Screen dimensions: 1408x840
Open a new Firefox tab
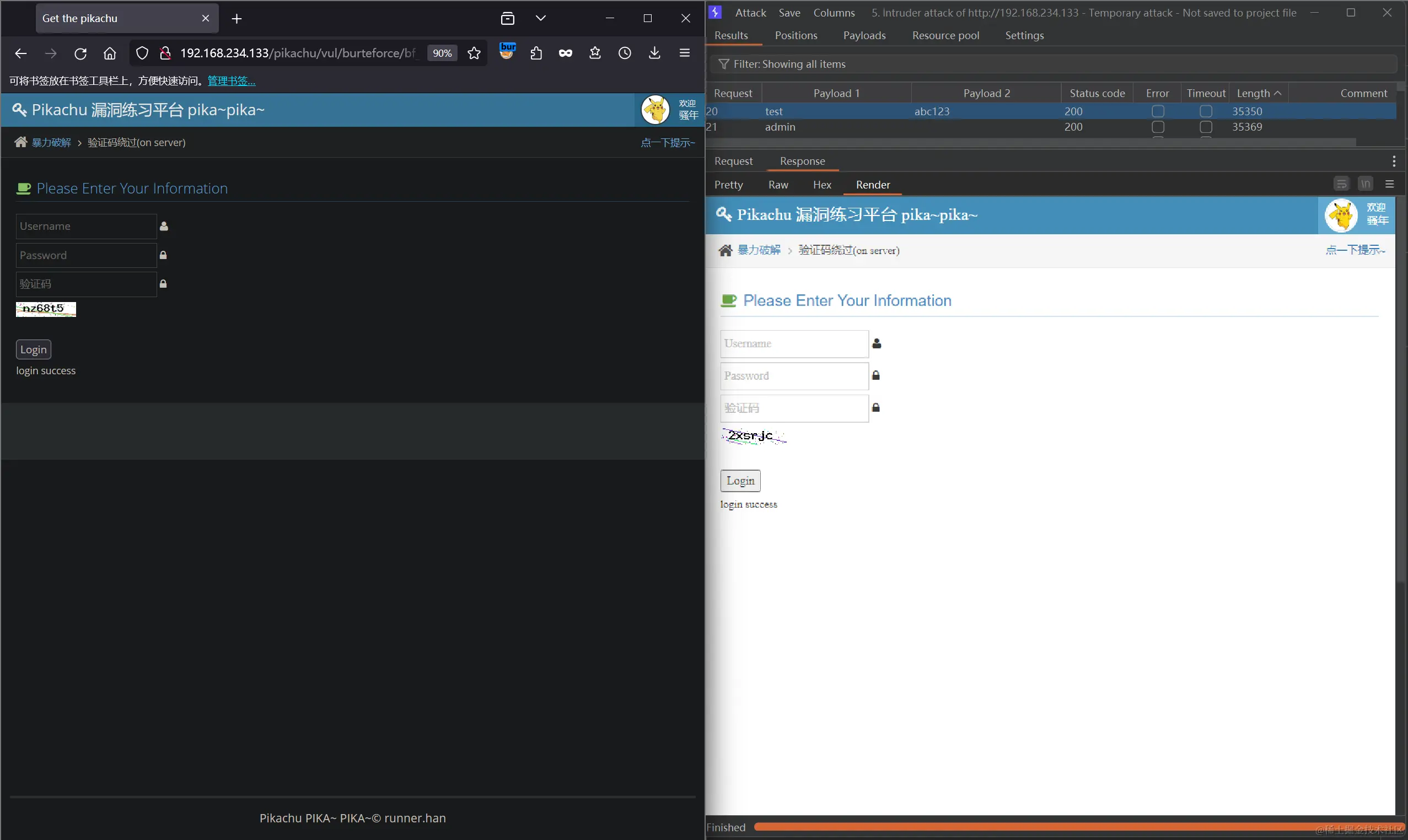[x=237, y=19]
